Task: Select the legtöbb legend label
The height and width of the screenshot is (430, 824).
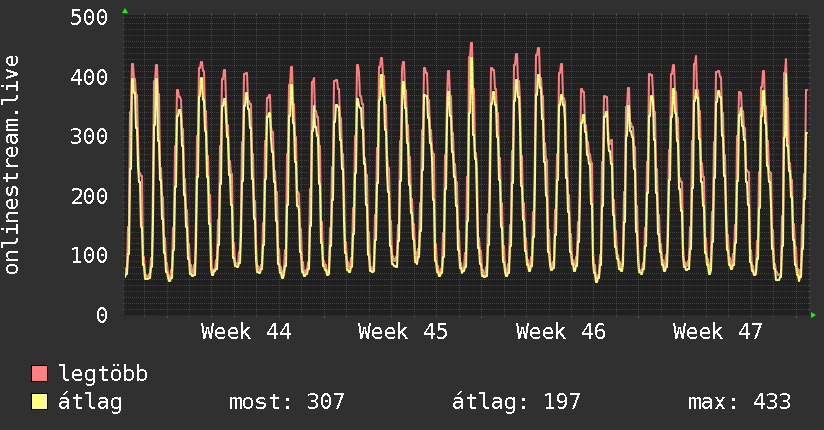Action: click(x=104, y=374)
